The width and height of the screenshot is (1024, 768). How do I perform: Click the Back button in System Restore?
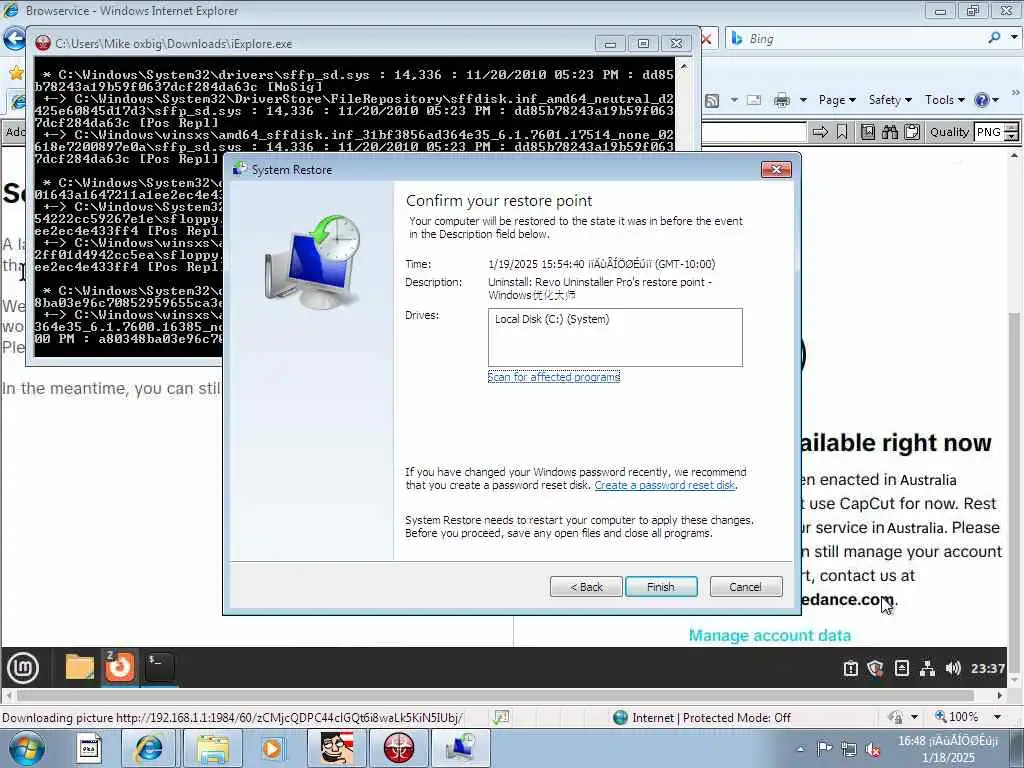[586, 586]
